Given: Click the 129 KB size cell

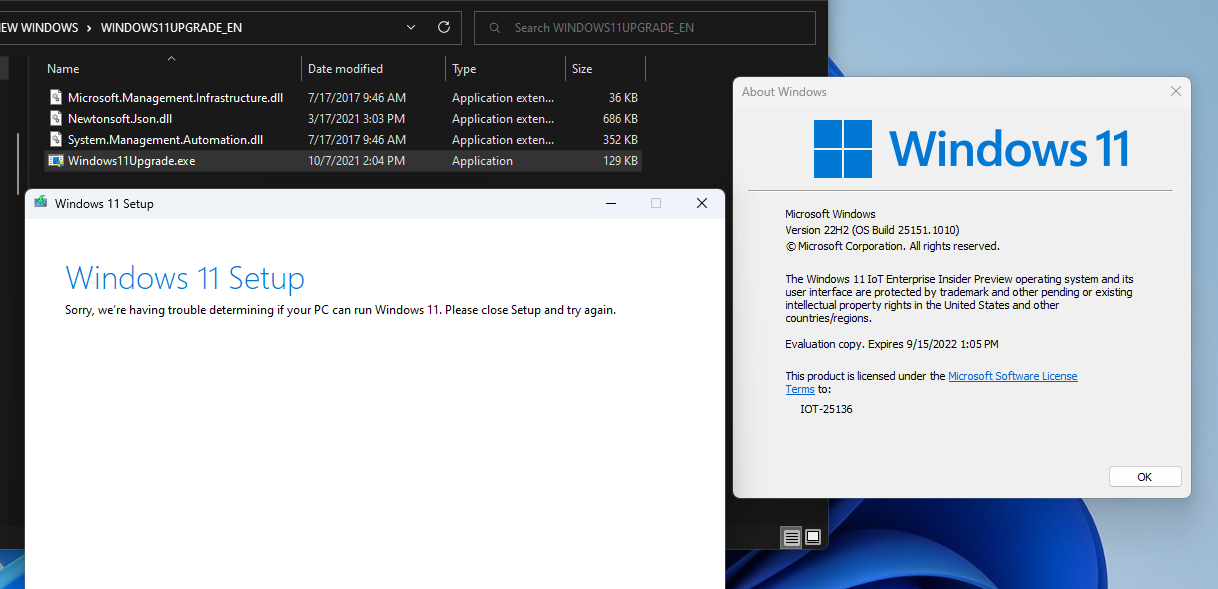Looking at the screenshot, I should point(622,161).
